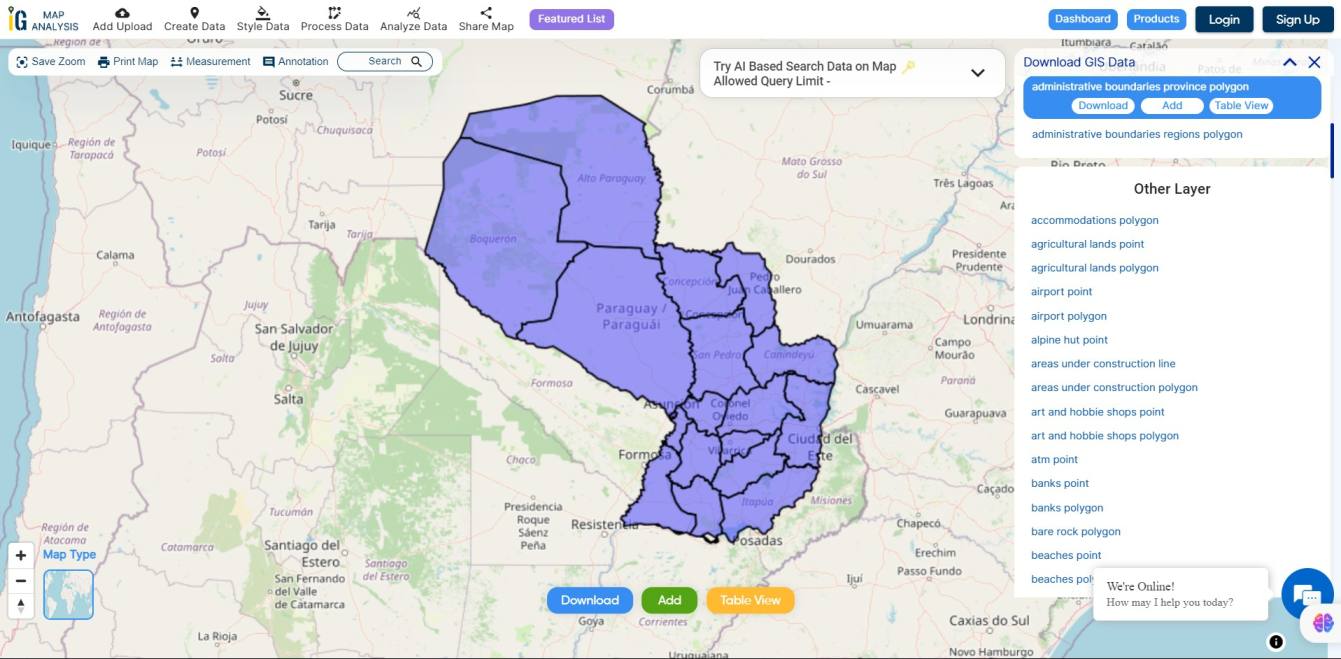The height and width of the screenshot is (659, 1341).
Task: Open Share Map options
Action: coord(485,13)
